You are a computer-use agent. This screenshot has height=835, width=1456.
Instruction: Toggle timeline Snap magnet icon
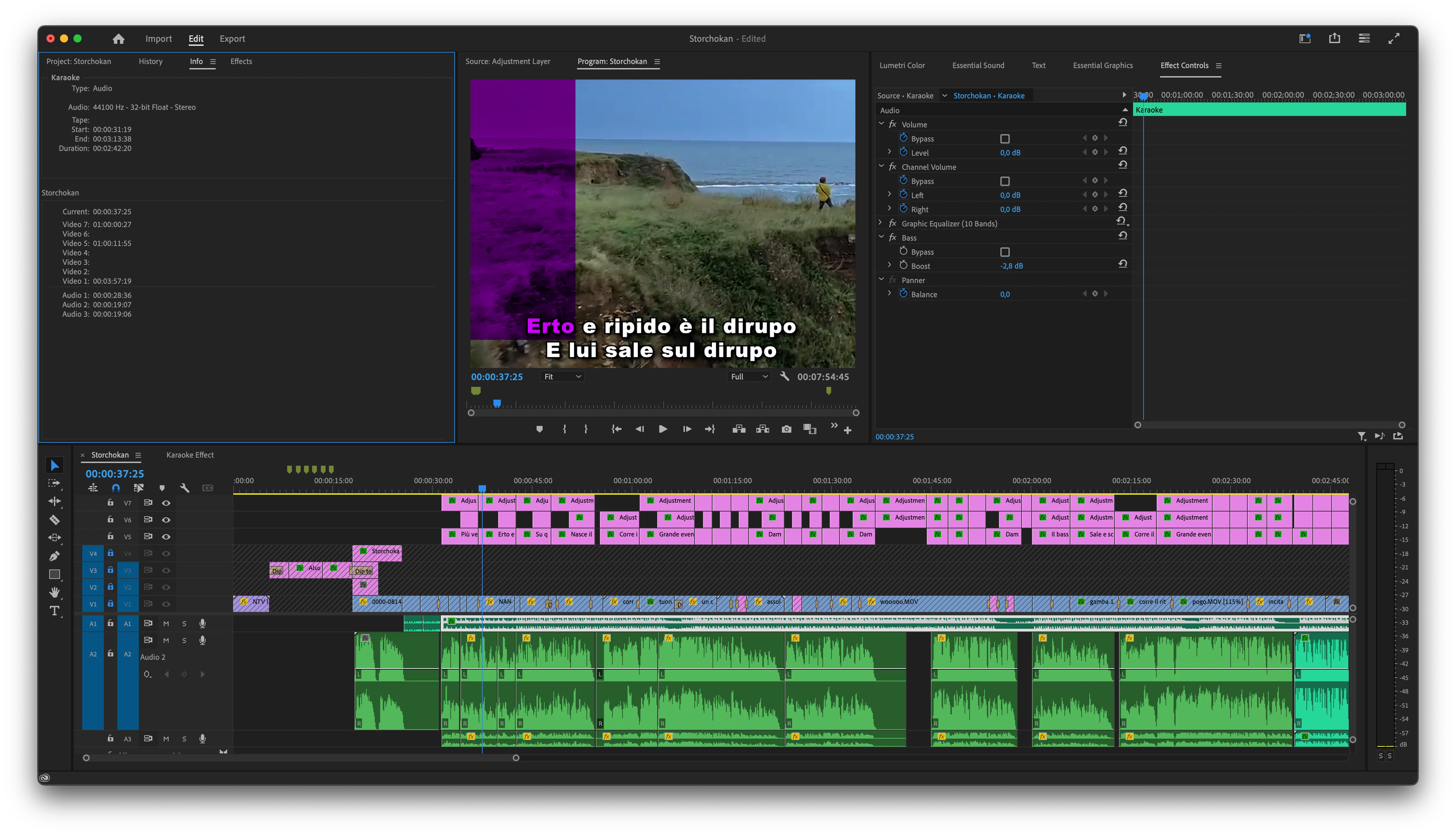click(116, 488)
